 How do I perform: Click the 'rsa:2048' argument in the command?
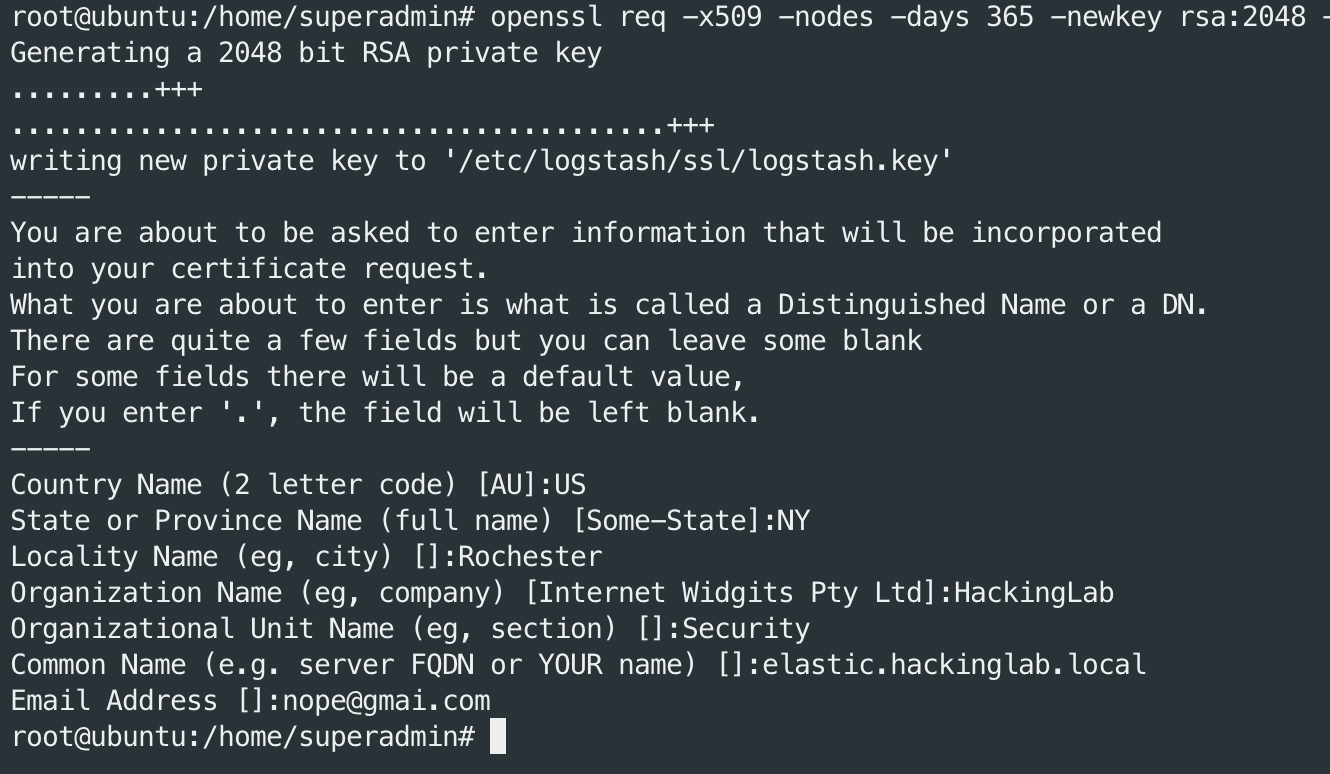tap(1242, 17)
